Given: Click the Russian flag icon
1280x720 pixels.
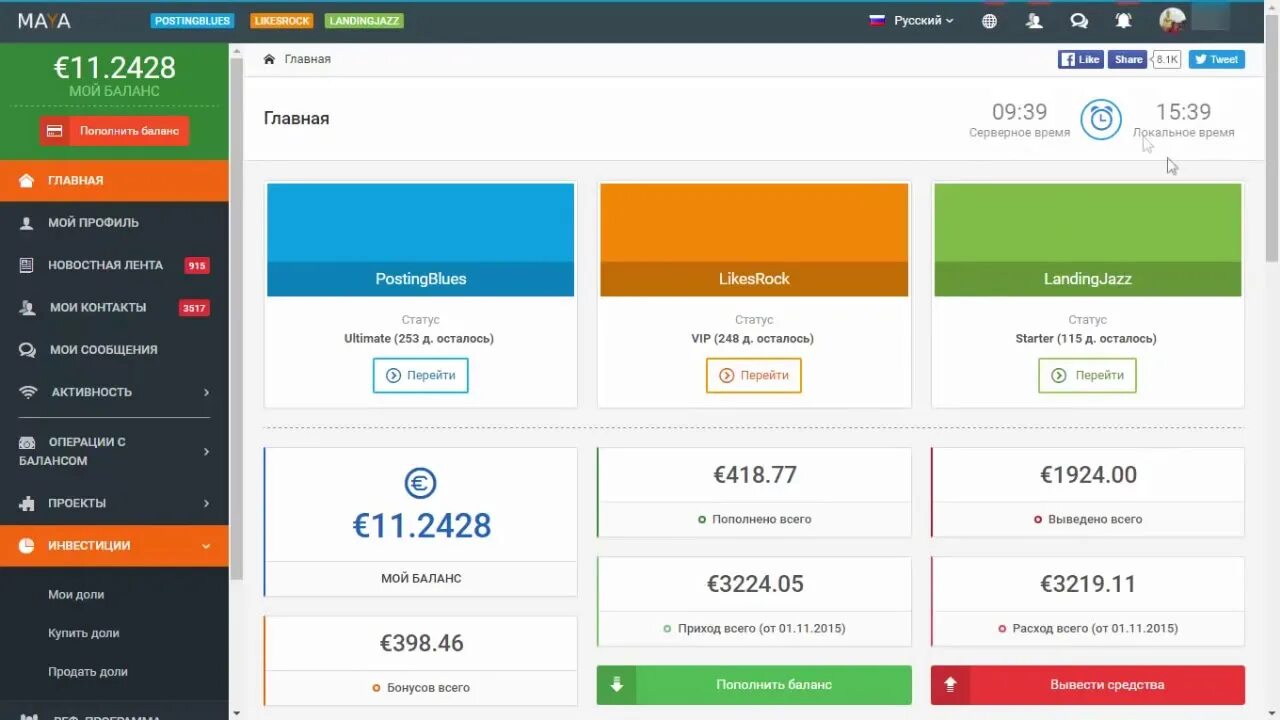Looking at the screenshot, I should tap(877, 20).
